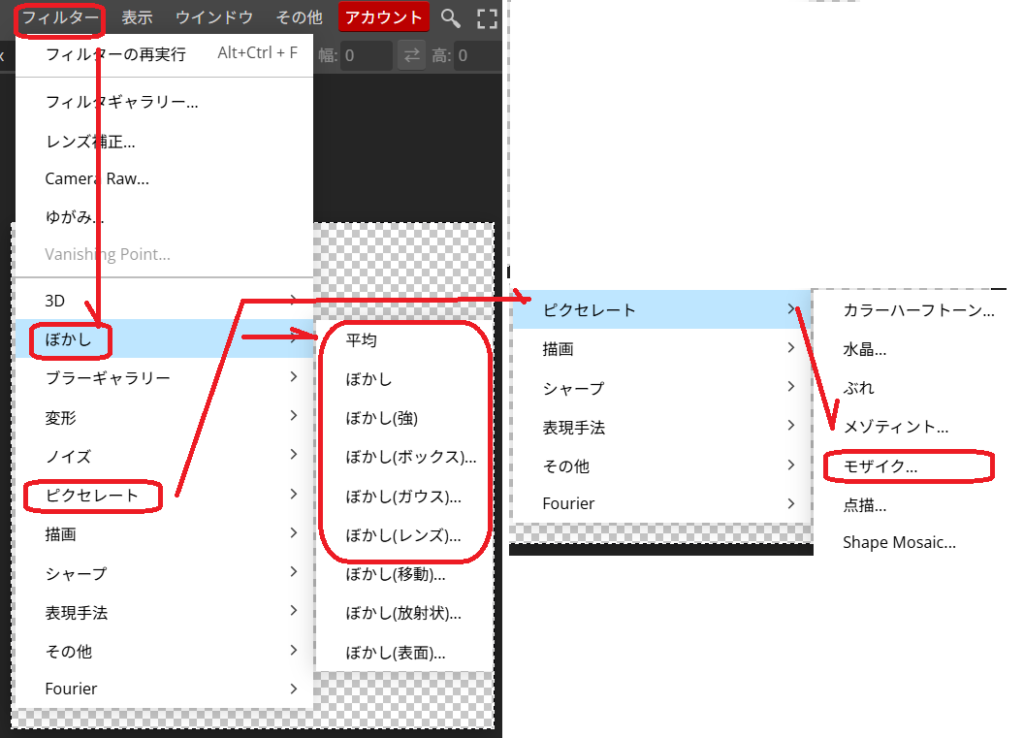
Task: Expand シャープ in the left filter menu
Action: click(164, 573)
